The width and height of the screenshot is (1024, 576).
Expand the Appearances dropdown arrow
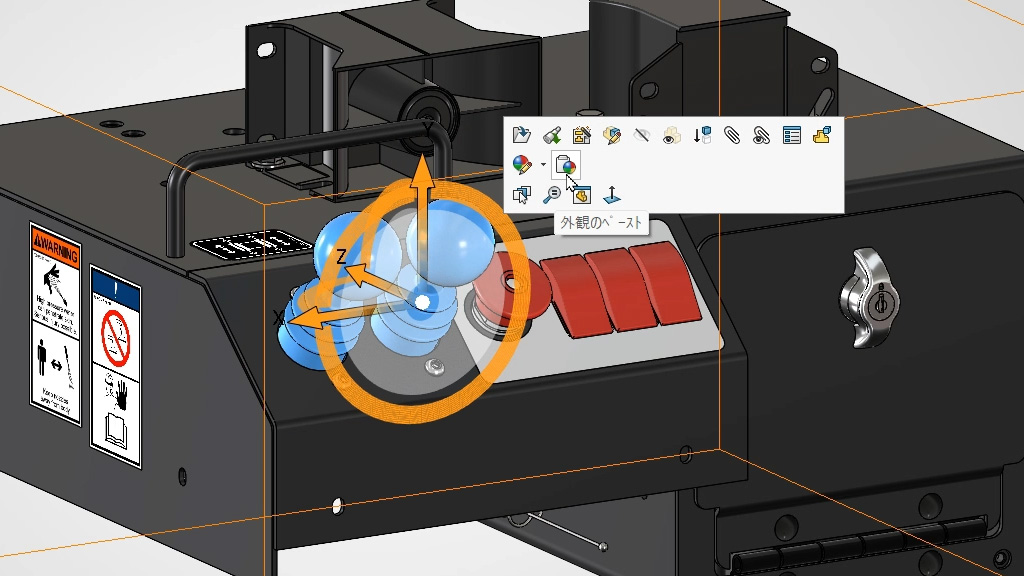coord(543,165)
